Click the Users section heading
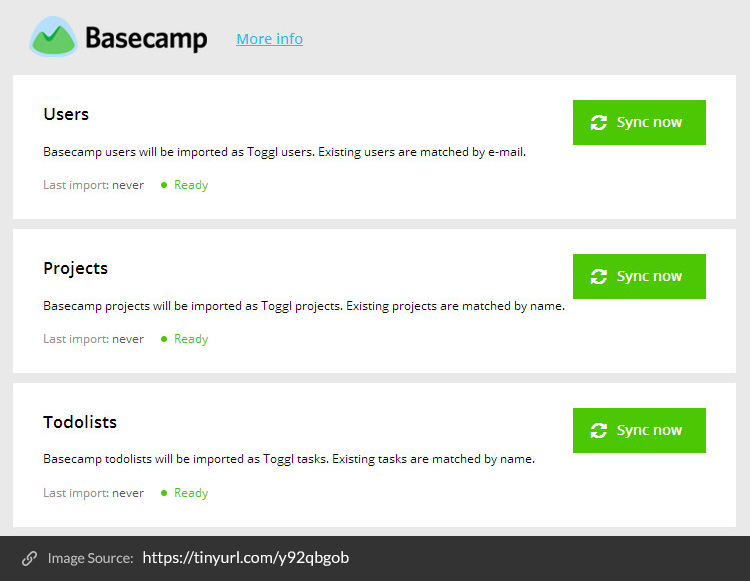750x581 pixels. click(x=66, y=114)
